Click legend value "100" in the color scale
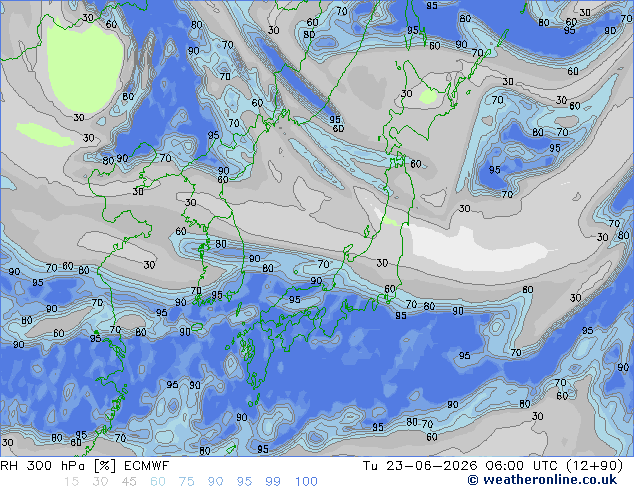 point(306,482)
